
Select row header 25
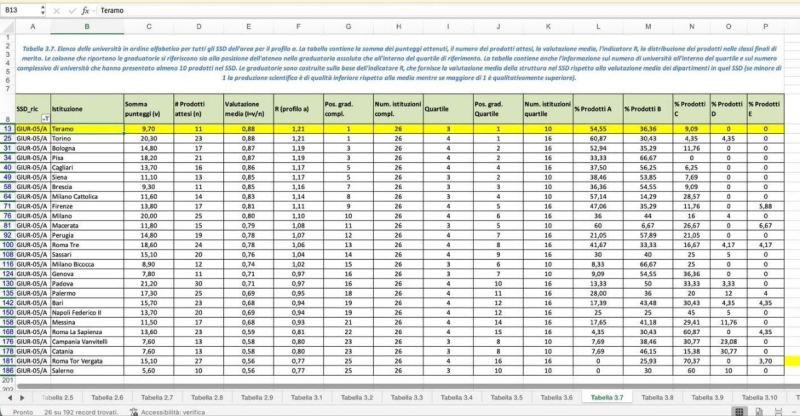8,138
